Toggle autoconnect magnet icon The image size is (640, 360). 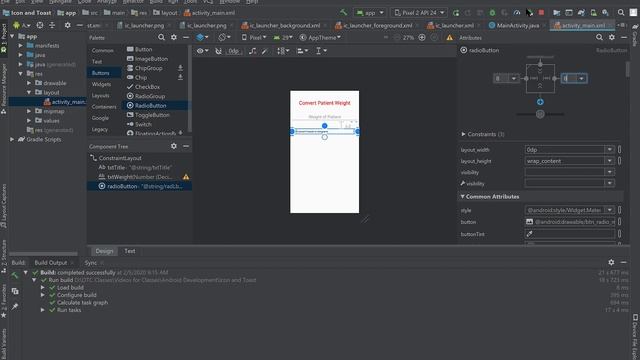pos(218,51)
